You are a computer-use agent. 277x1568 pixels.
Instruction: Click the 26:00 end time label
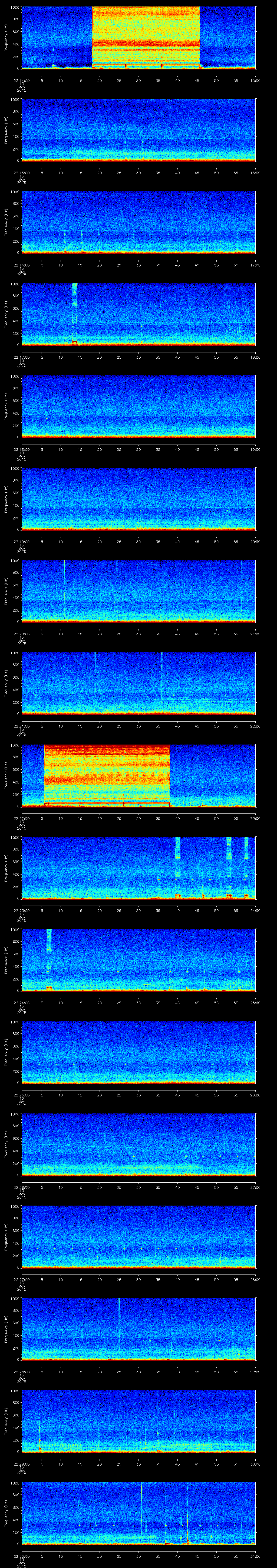[x=255, y=1095]
